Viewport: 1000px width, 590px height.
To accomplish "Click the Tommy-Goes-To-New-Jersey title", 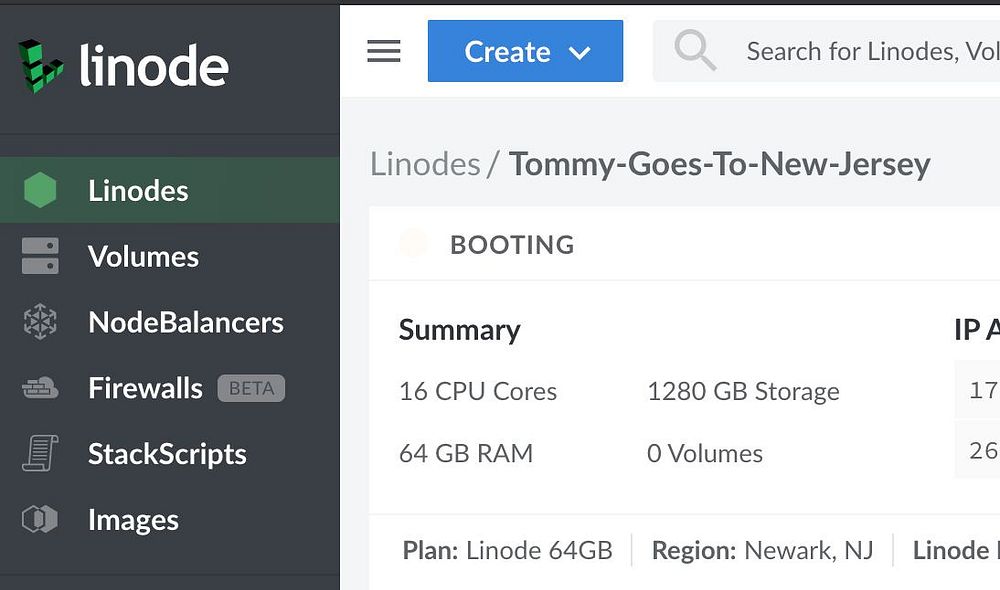I will click(719, 163).
